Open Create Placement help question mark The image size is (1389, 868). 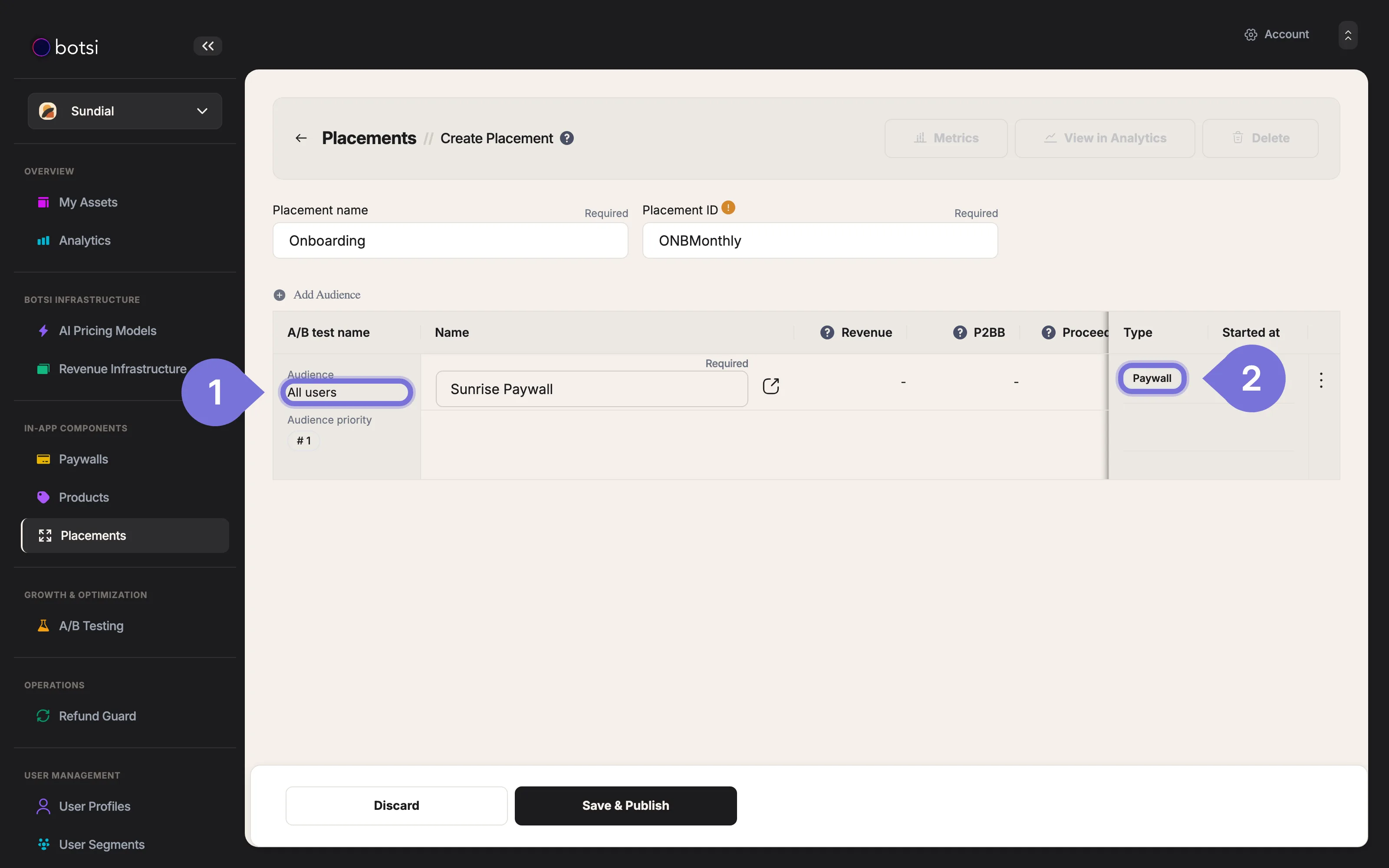(x=566, y=138)
